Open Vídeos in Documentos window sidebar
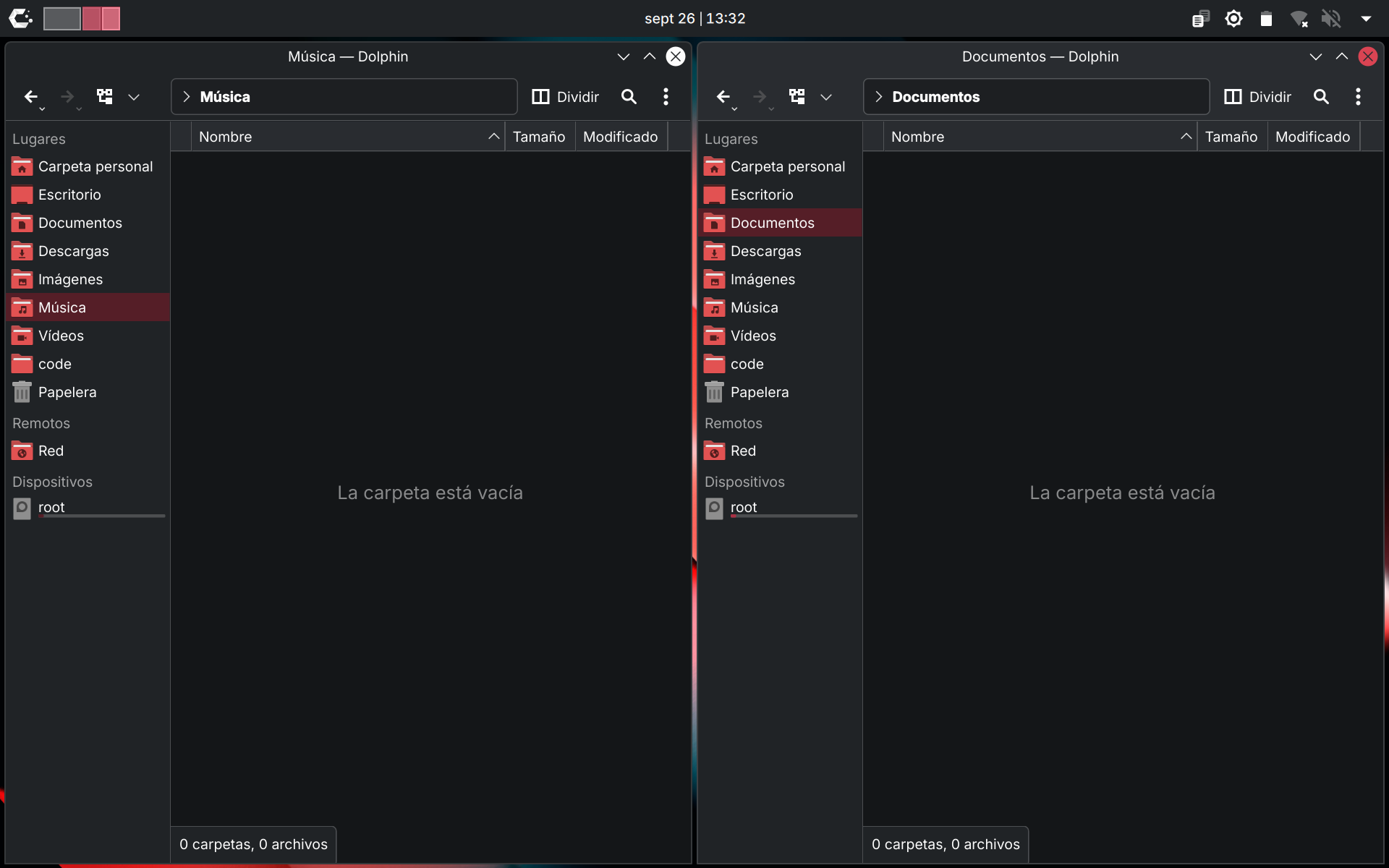 coord(780,336)
